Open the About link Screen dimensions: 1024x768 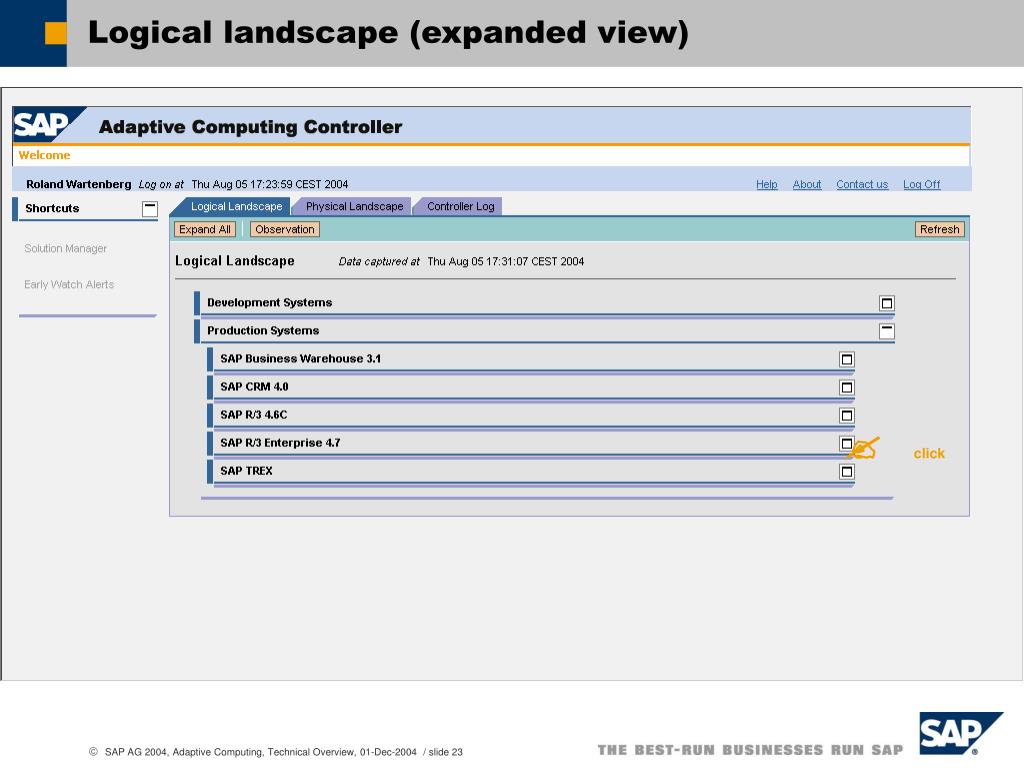pyautogui.click(x=807, y=184)
